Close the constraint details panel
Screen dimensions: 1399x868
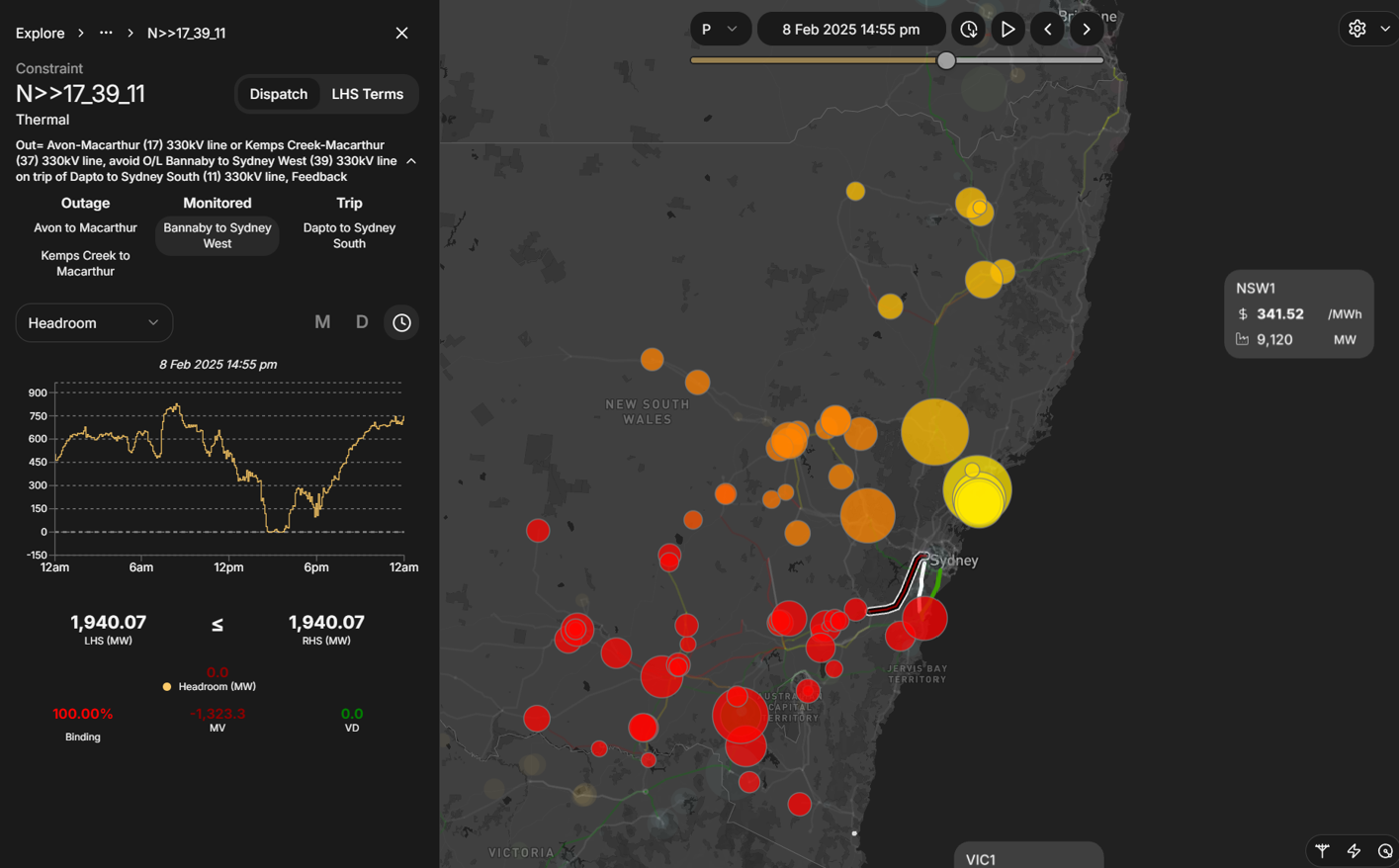point(401,33)
